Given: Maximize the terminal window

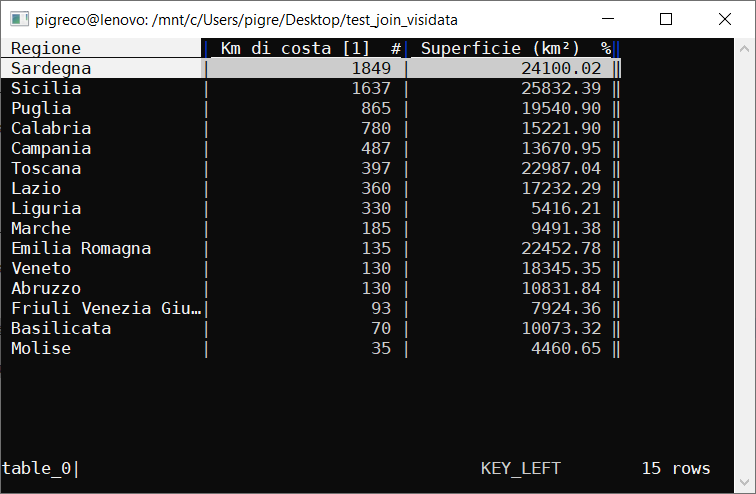Looking at the screenshot, I should [666, 19].
